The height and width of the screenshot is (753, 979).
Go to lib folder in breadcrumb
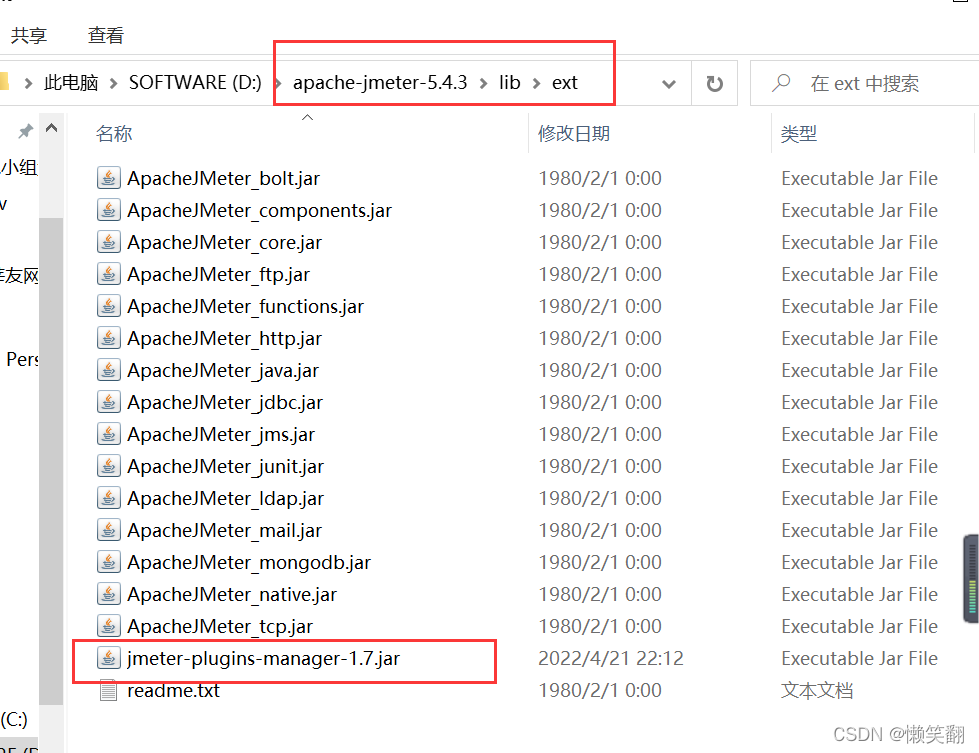click(509, 82)
